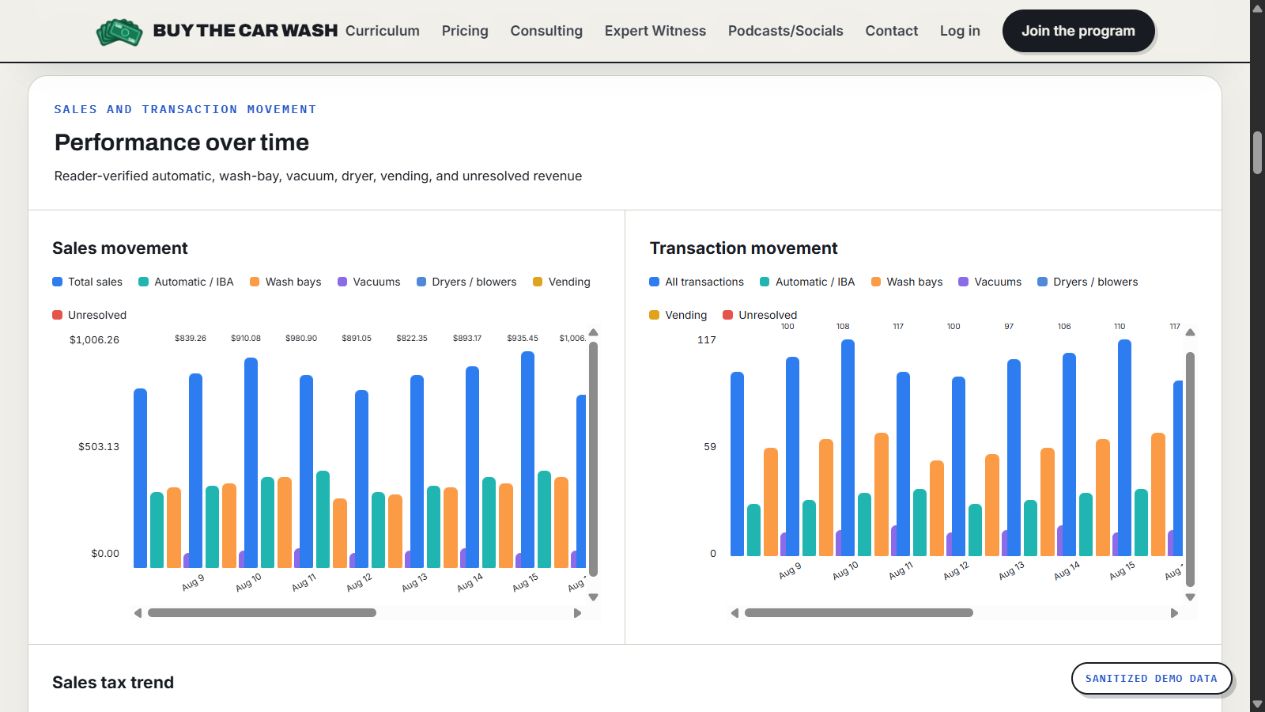This screenshot has height=712, width=1265.
Task: Click right arrow of Transaction movement scrollbar
Action: 1174,613
